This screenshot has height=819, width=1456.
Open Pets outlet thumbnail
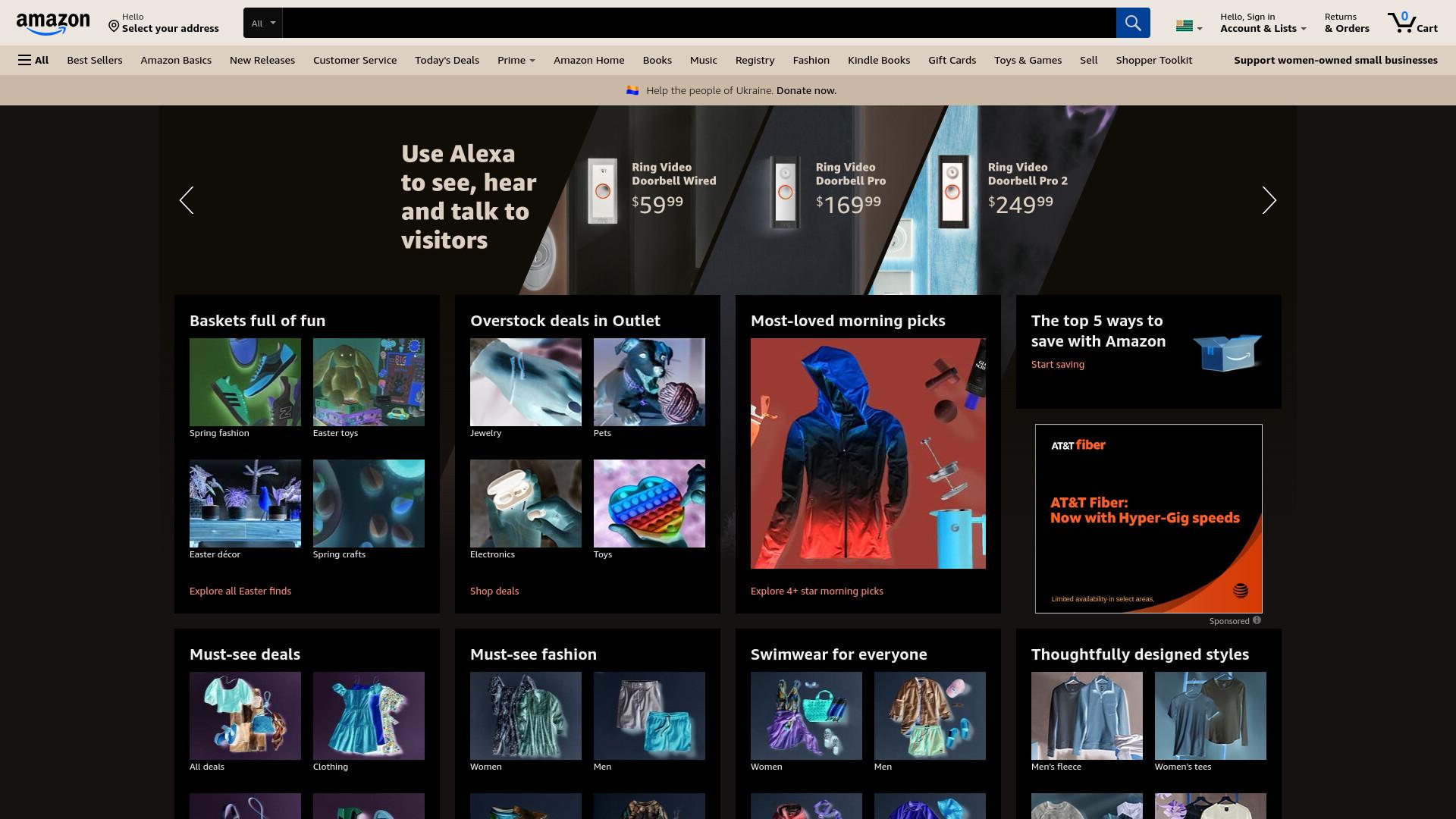click(x=649, y=382)
